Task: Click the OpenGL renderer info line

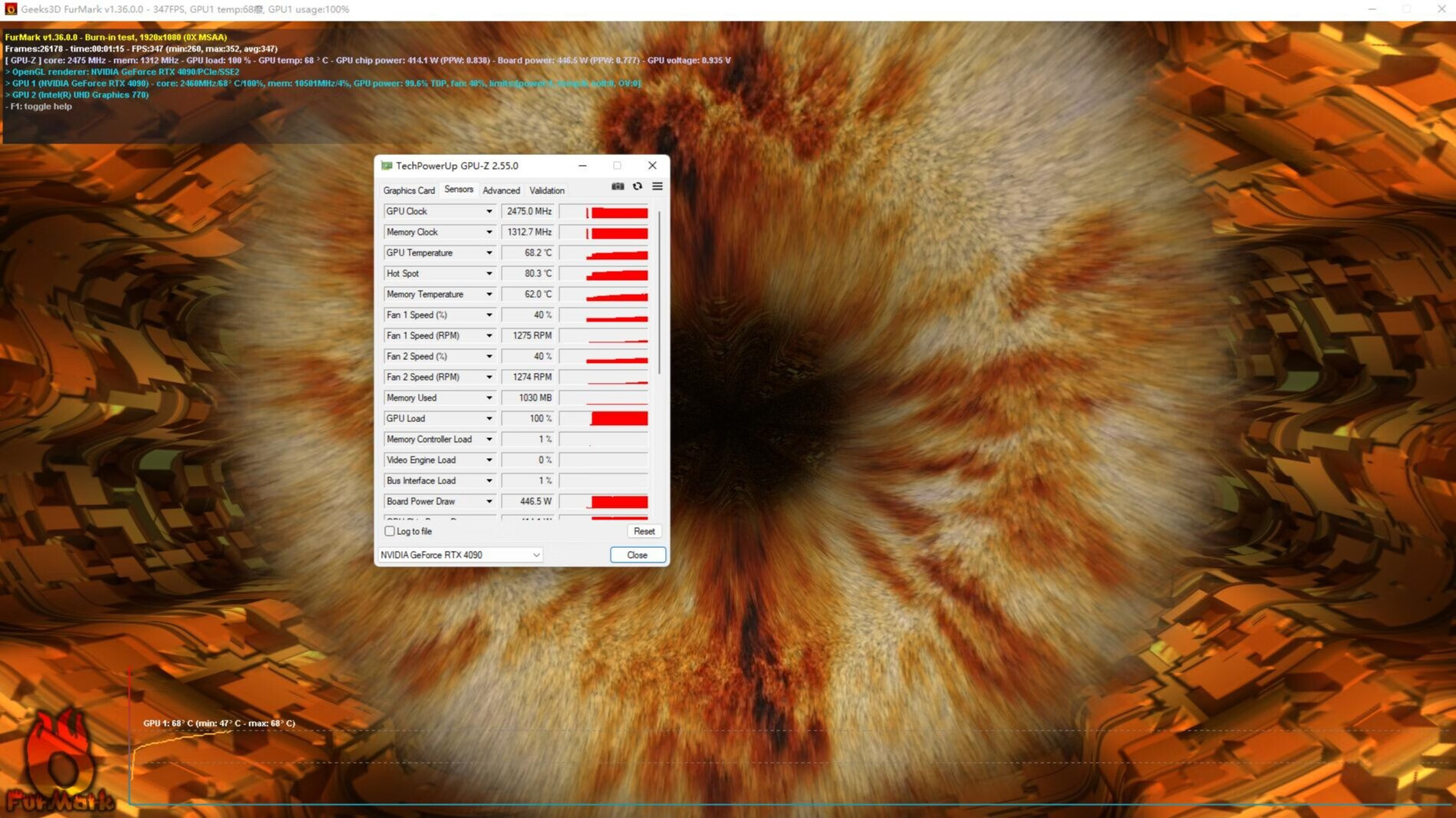Action: (122, 72)
